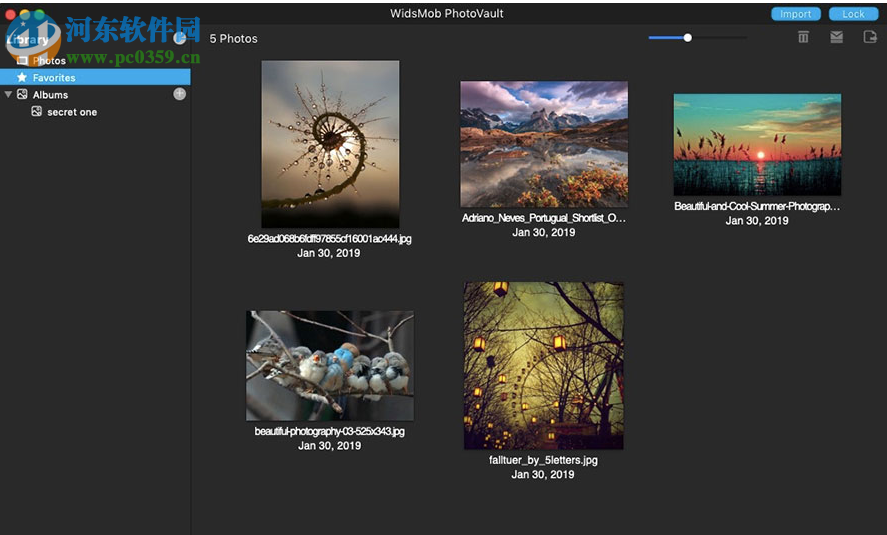Click filename falltuer_by_5letters.jpg
The height and width of the screenshot is (535, 887).
pyautogui.click(x=543, y=460)
